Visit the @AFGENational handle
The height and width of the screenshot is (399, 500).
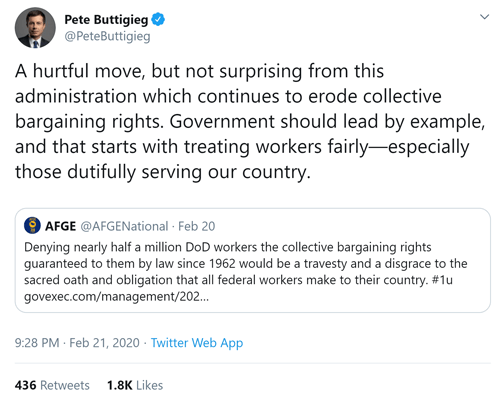coord(124,226)
